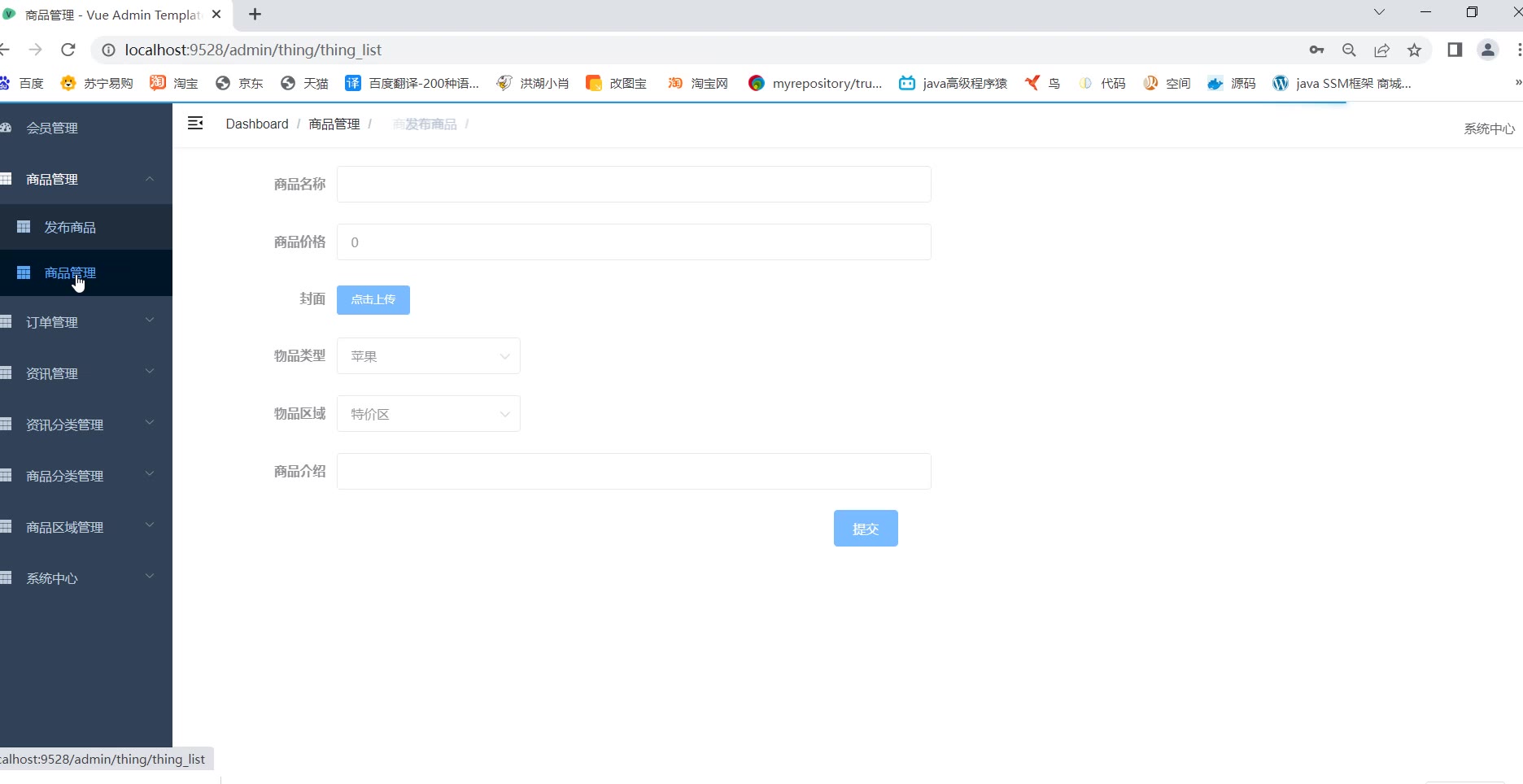The width and height of the screenshot is (1523, 784).
Task: Focus the 商品名称 input field
Action: click(x=634, y=185)
